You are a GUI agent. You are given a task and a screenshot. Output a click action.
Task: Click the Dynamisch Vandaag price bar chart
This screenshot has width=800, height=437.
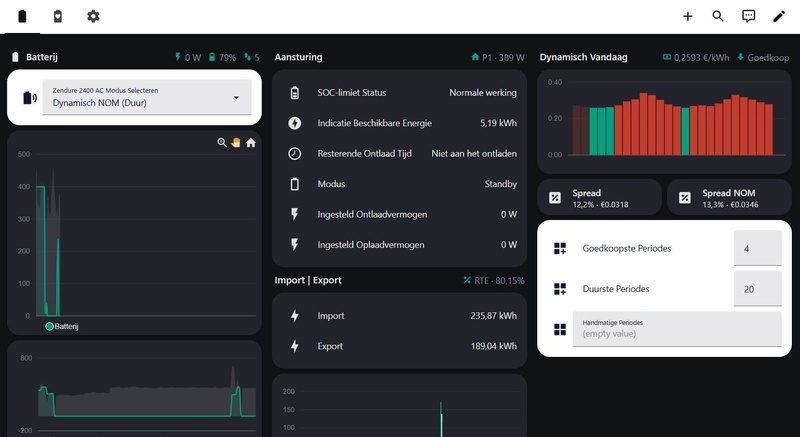click(664, 121)
